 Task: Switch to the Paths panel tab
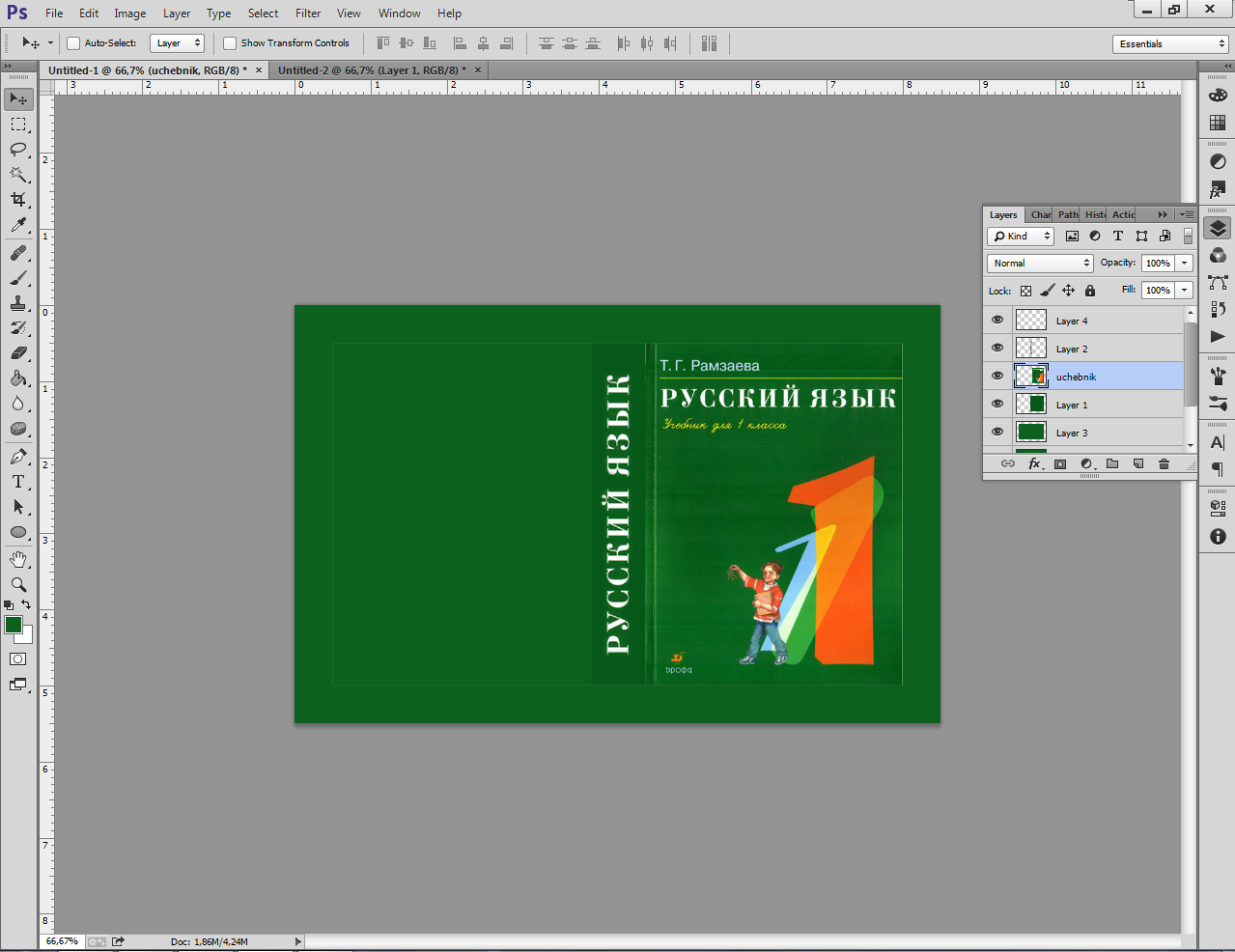coord(1068,214)
